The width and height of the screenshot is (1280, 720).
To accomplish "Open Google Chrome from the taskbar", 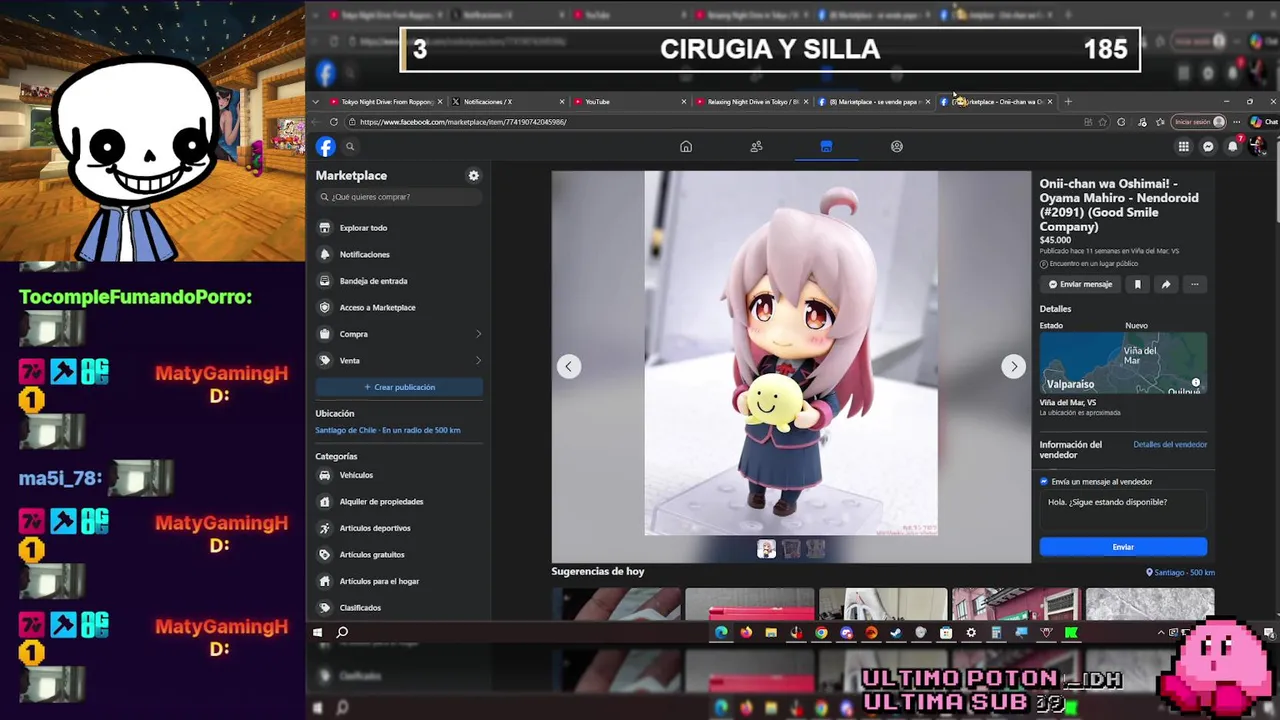I will tap(821, 632).
